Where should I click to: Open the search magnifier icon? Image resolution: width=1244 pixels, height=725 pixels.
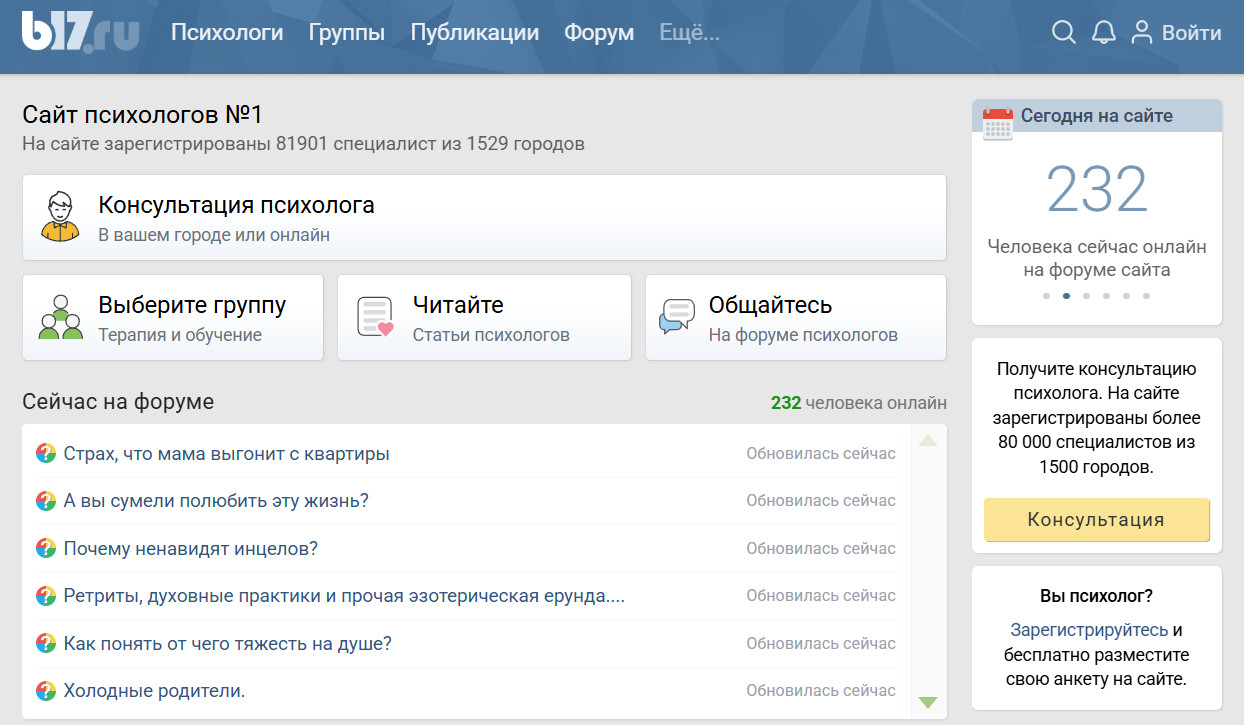point(1063,33)
